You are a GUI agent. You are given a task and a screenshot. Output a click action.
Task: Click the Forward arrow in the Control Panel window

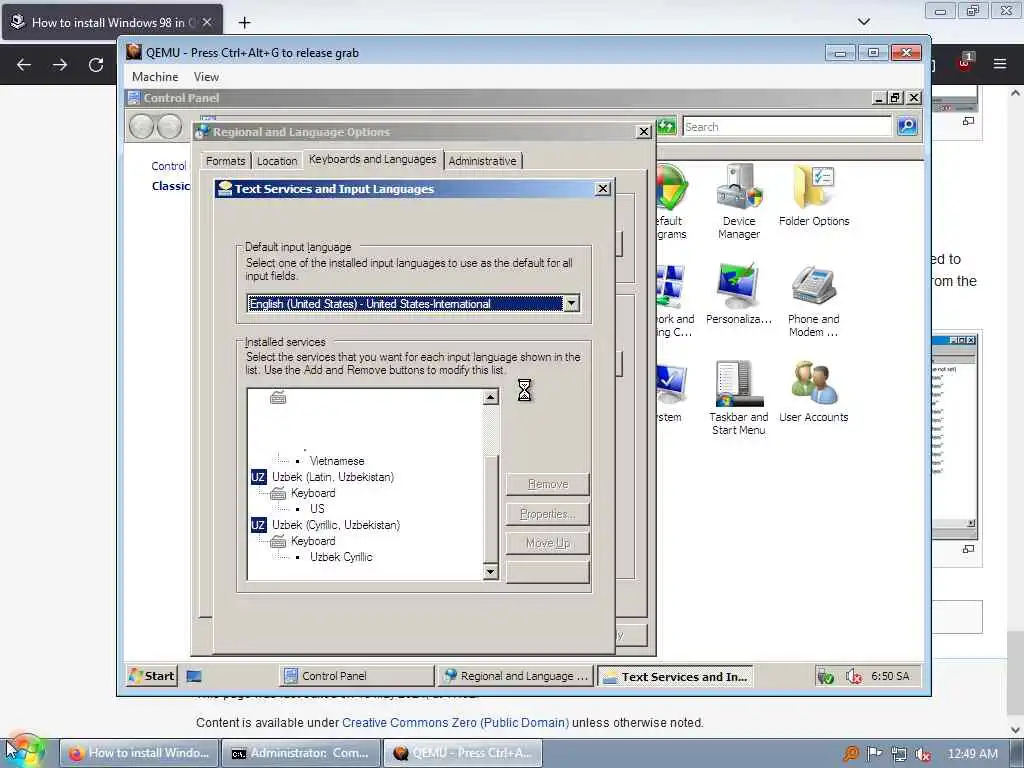tap(170, 126)
